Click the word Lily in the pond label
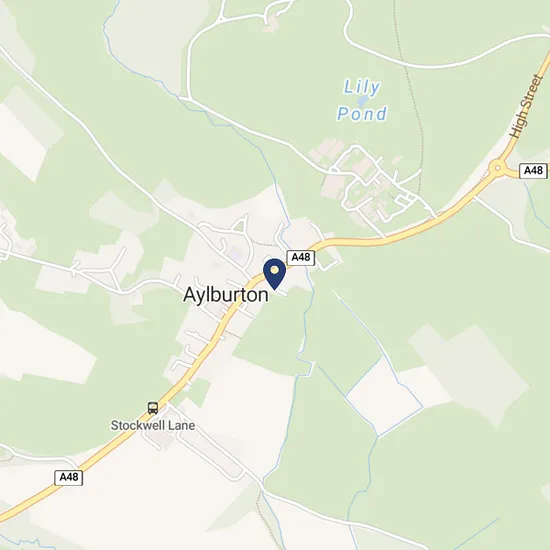Image resolution: width=550 pixels, height=550 pixels. point(362,87)
